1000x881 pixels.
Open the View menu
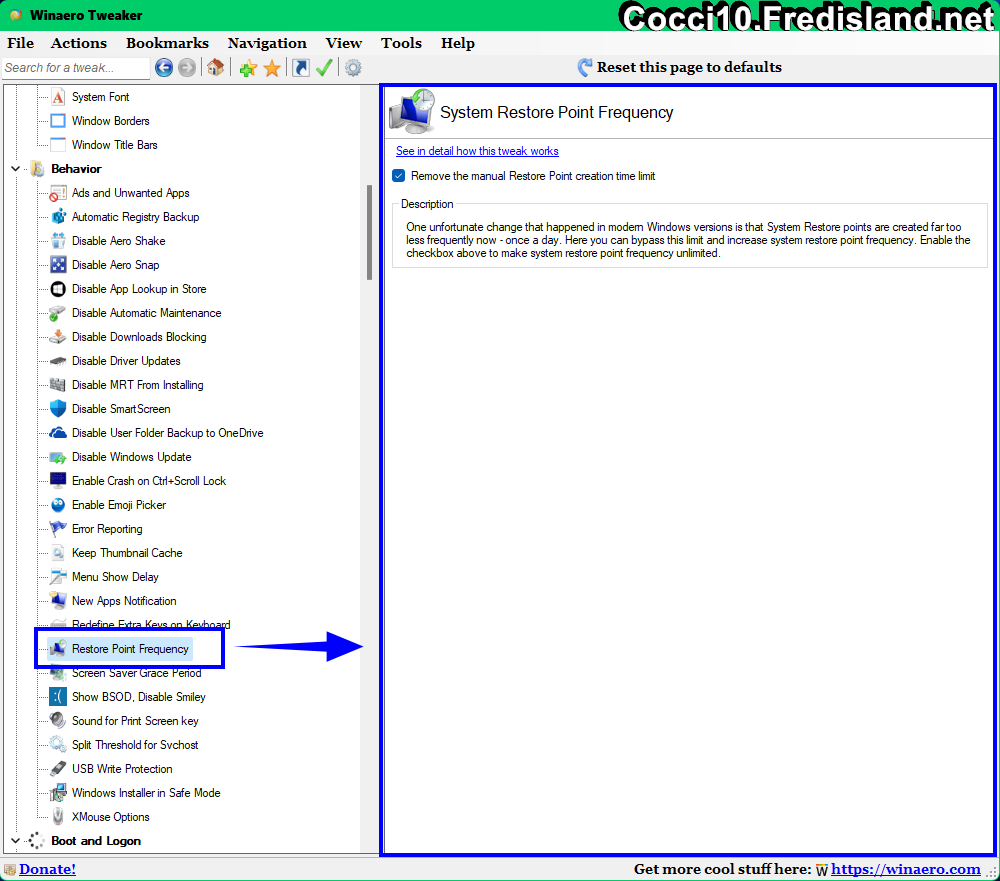344,43
